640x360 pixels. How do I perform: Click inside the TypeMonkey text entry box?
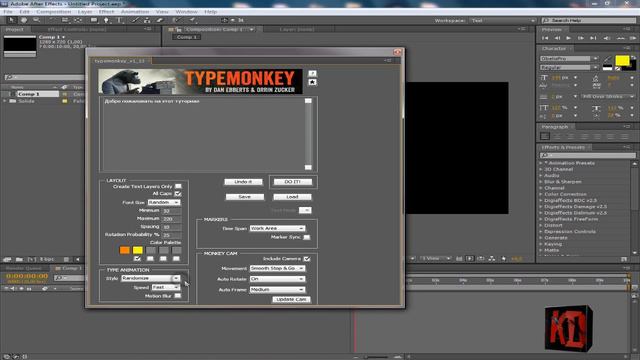point(204,134)
